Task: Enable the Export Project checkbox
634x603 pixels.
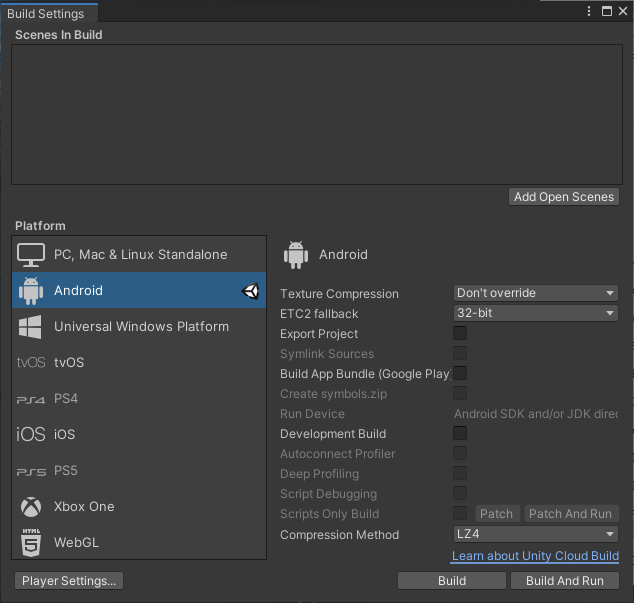Action: point(460,333)
